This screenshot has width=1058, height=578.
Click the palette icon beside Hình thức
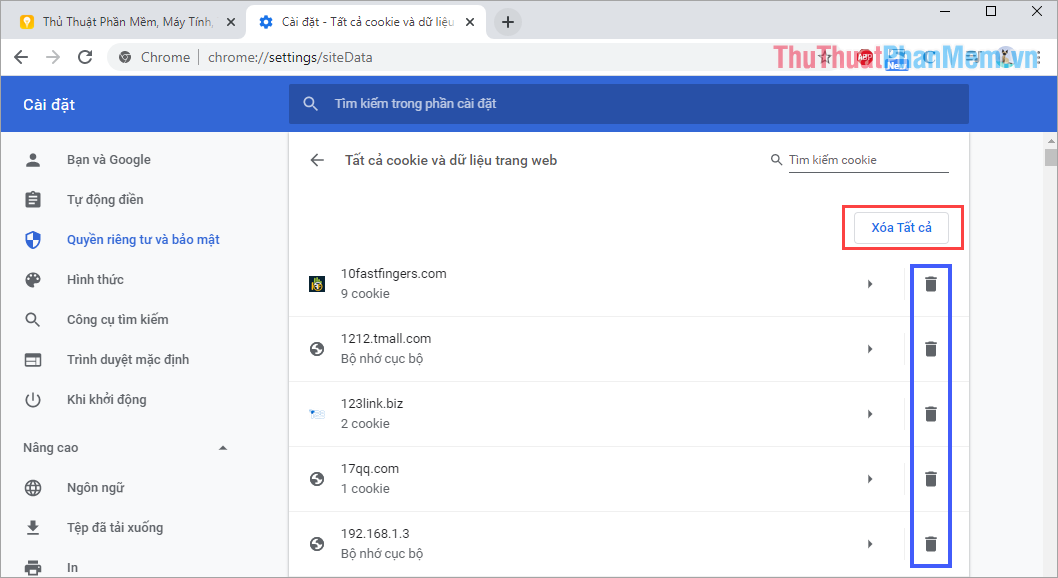tap(33, 279)
